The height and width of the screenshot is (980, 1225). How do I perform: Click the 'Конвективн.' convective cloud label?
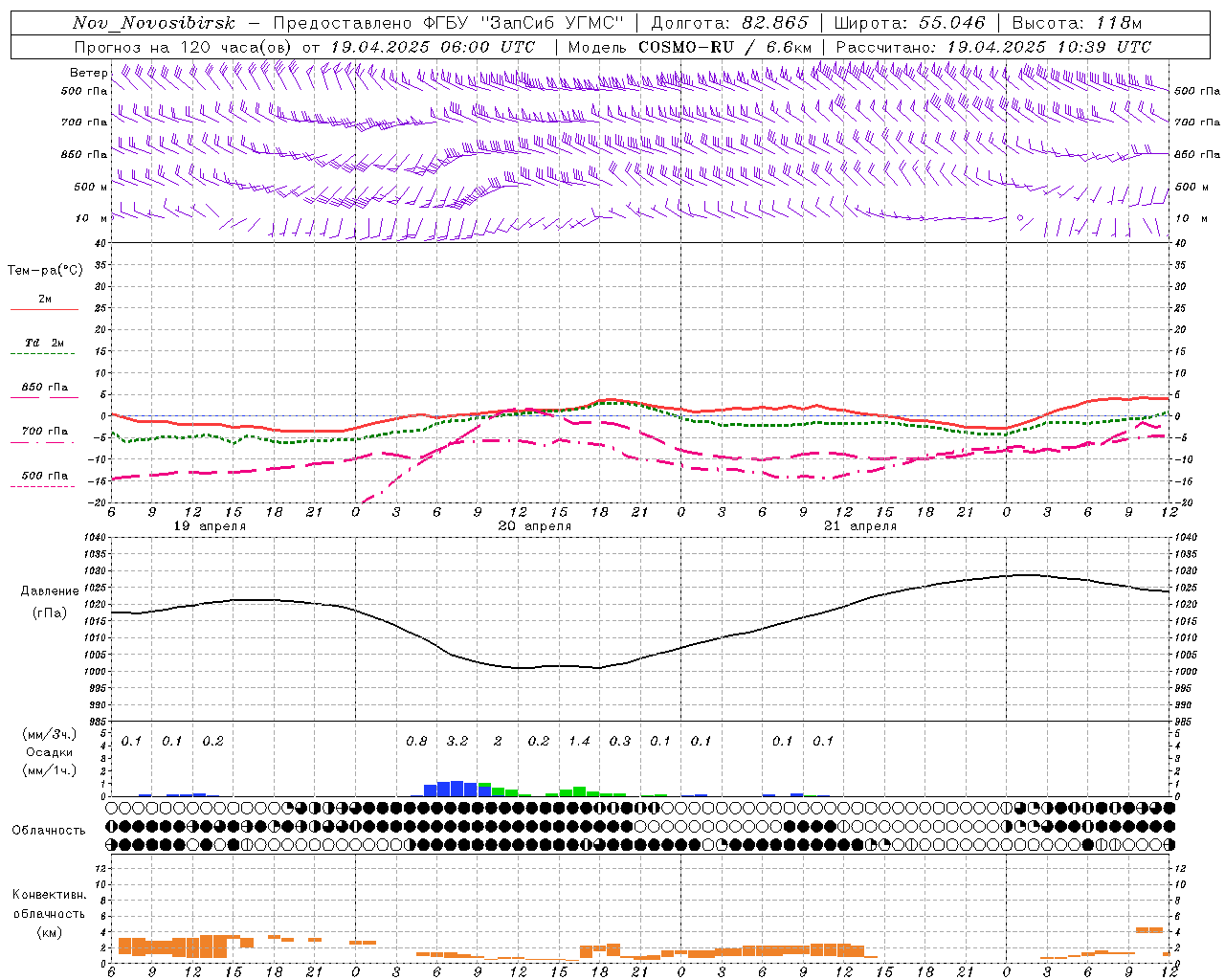tap(49, 895)
